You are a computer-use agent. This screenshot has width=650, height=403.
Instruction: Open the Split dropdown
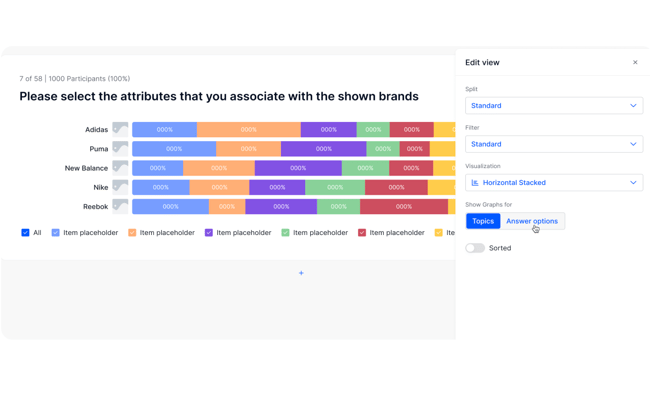[553, 106]
